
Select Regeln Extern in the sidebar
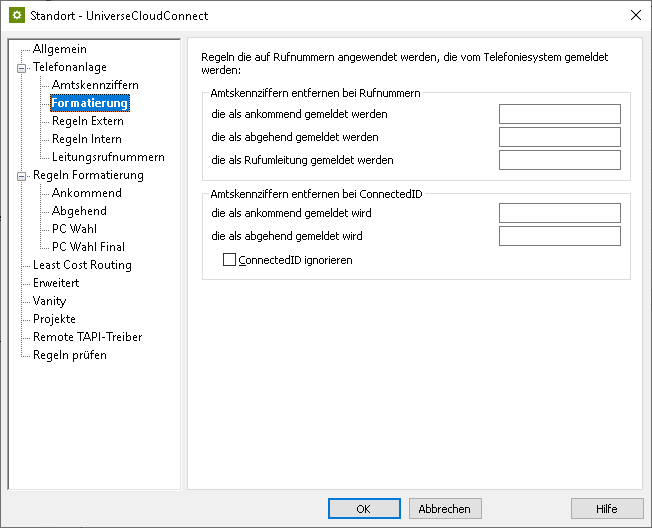click(x=88, y=121)
